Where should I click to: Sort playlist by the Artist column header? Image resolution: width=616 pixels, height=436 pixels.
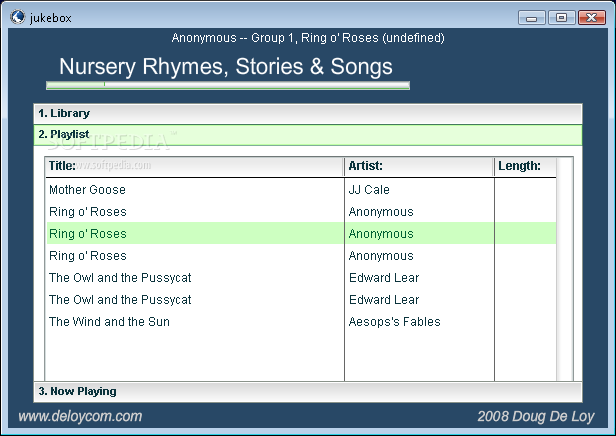(x=419, y=167)
